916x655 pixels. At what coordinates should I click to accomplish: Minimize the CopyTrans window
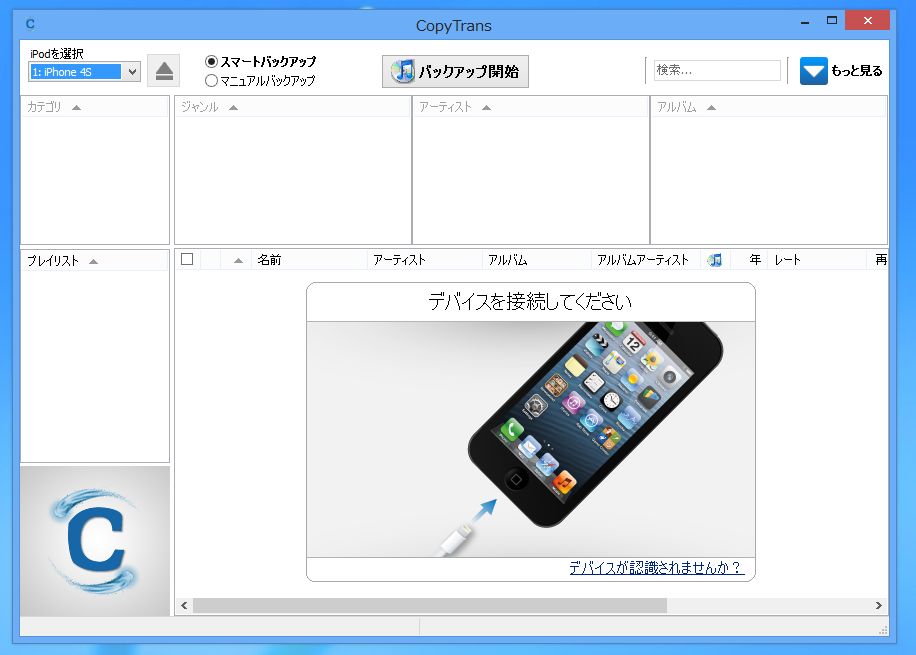pos(805,22)
